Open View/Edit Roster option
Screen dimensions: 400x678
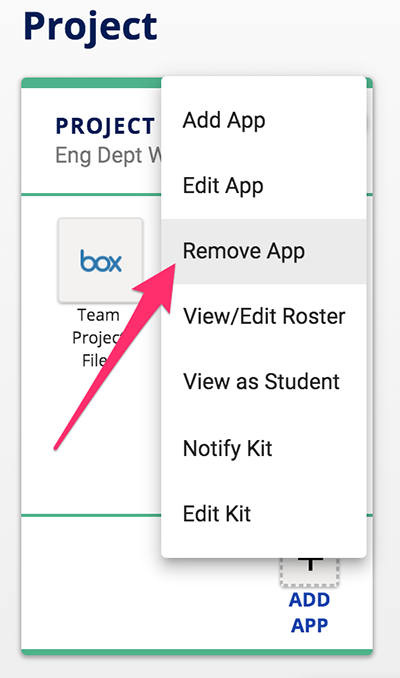pyautogui.click(x=264, y=317)
